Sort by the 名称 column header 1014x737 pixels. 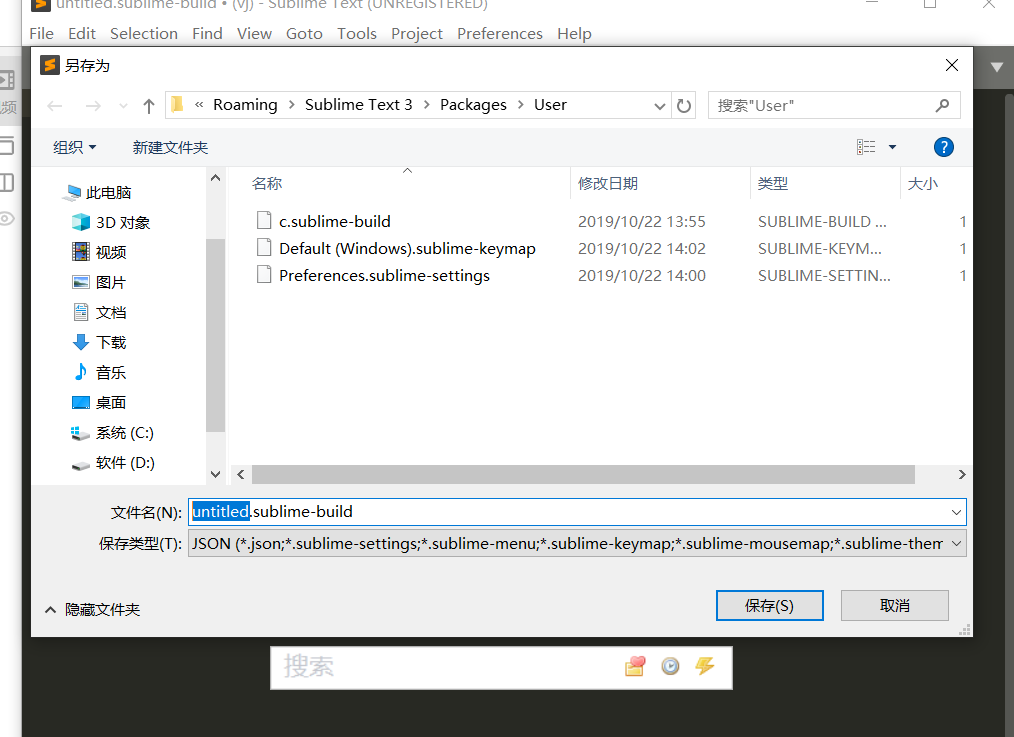point(267,184)
